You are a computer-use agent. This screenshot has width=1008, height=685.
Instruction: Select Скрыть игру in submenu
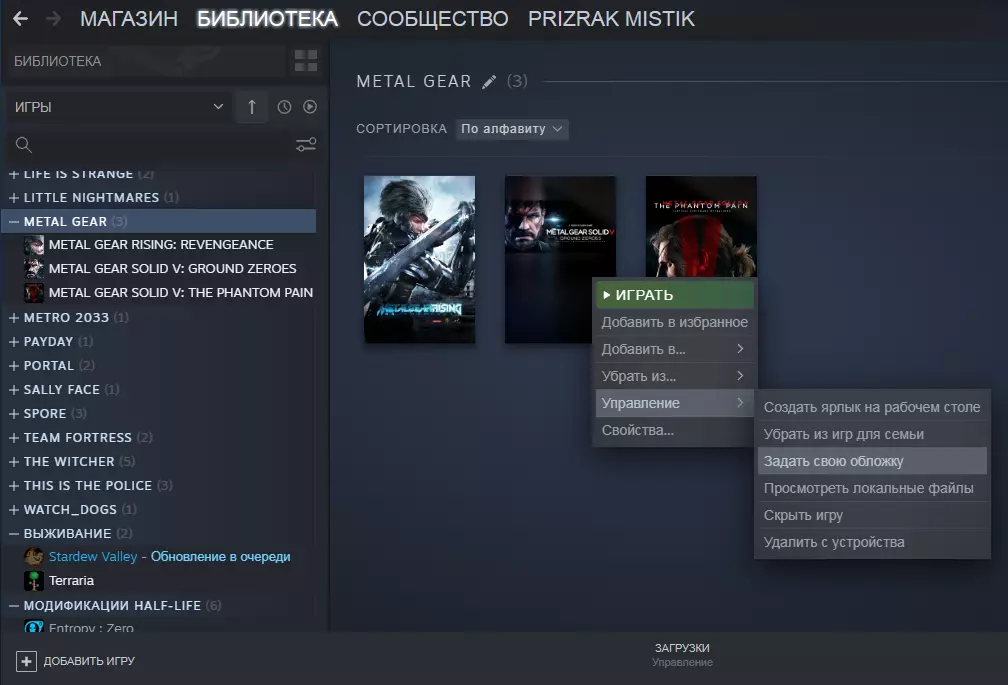[872, 515]
